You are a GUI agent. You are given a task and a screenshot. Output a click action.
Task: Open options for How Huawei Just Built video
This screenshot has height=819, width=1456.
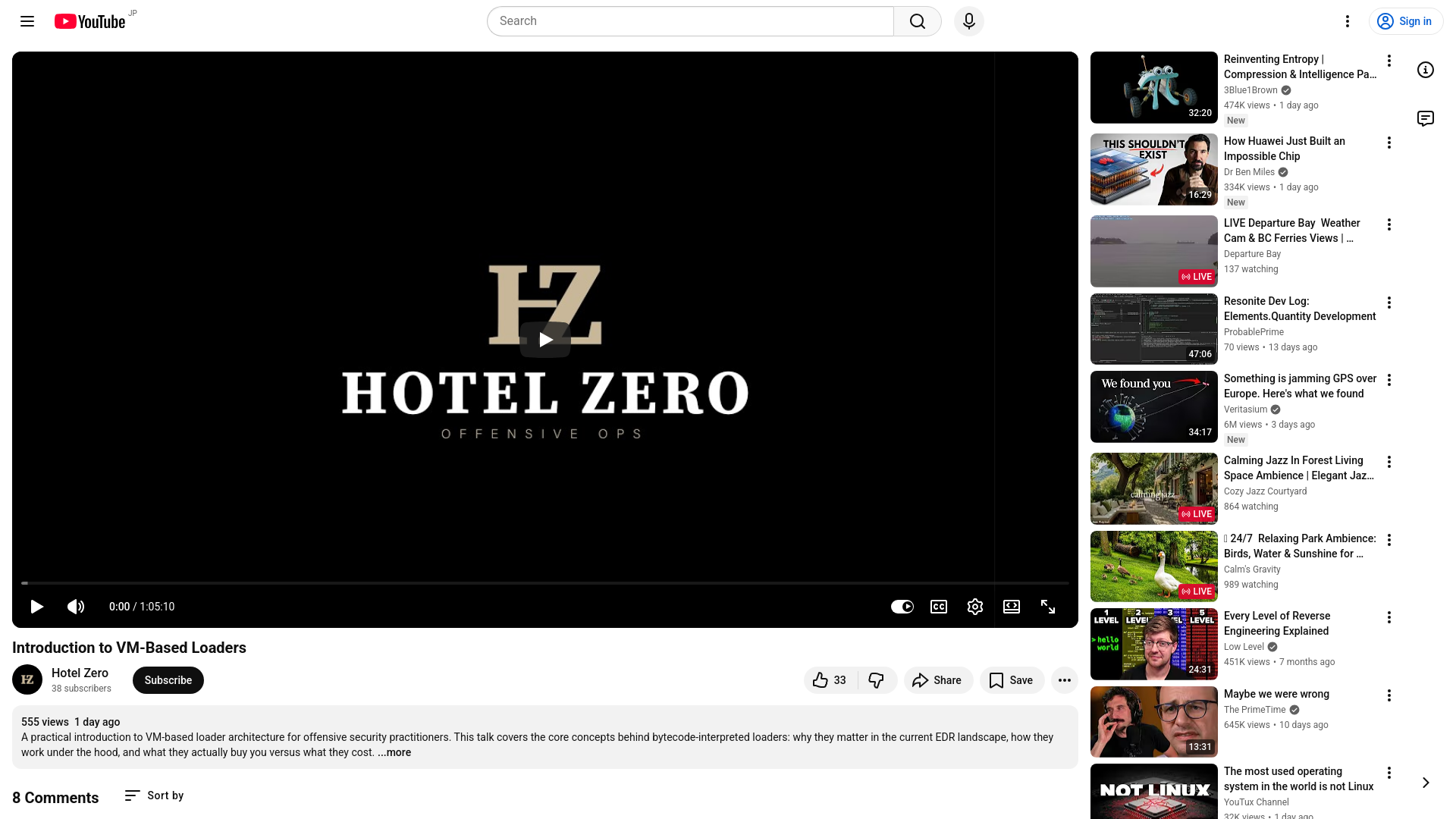1389,143
